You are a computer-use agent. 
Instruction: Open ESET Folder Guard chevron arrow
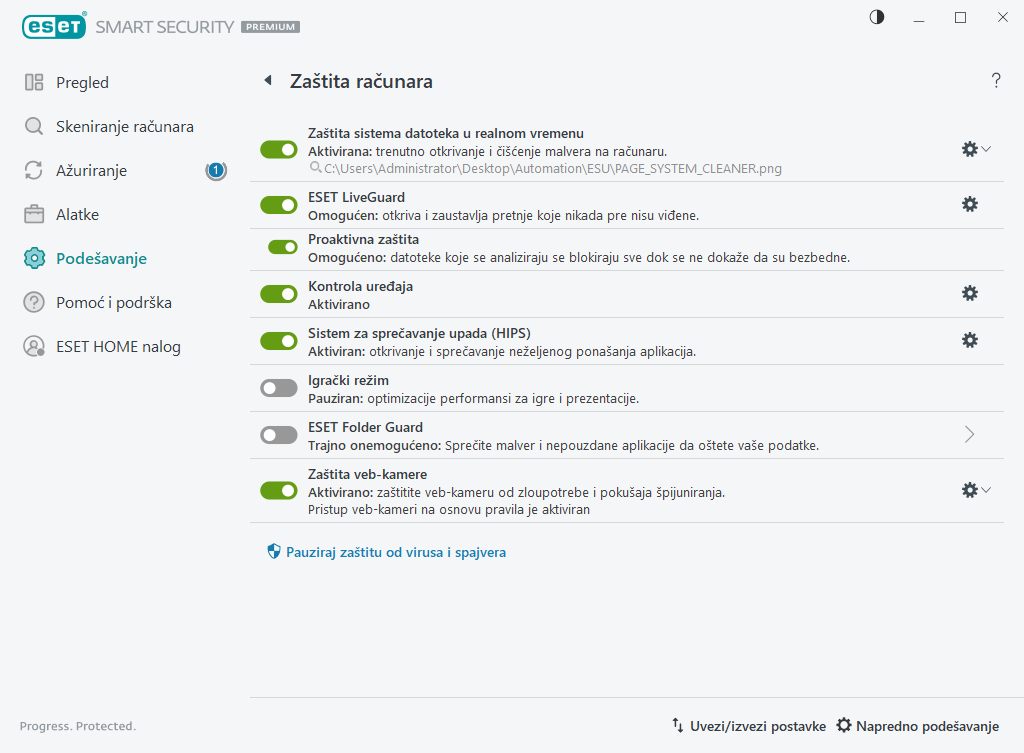(969, 434)
